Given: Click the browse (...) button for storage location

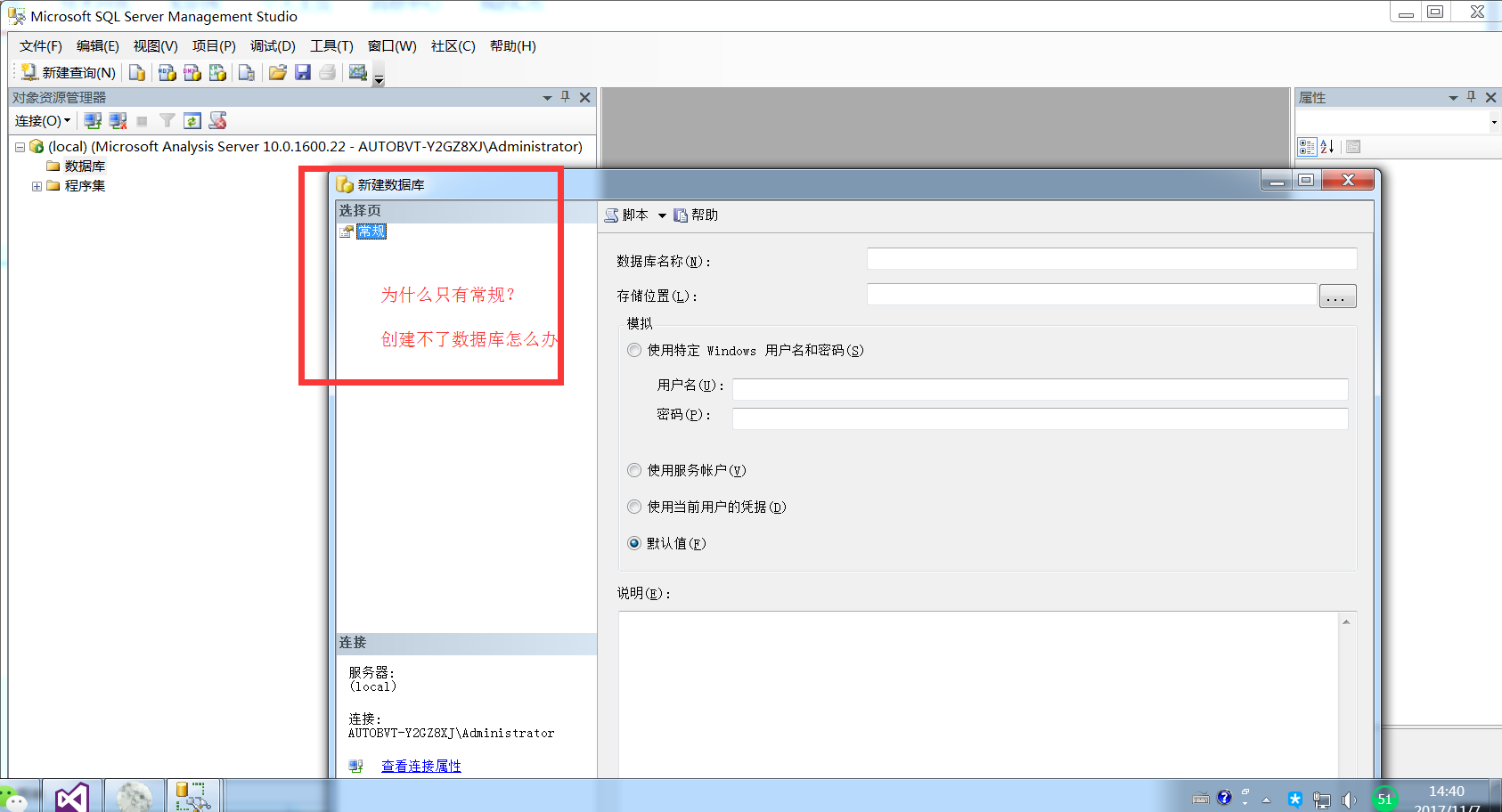Looking at the screenshot, I should [x=1337, y=296].
